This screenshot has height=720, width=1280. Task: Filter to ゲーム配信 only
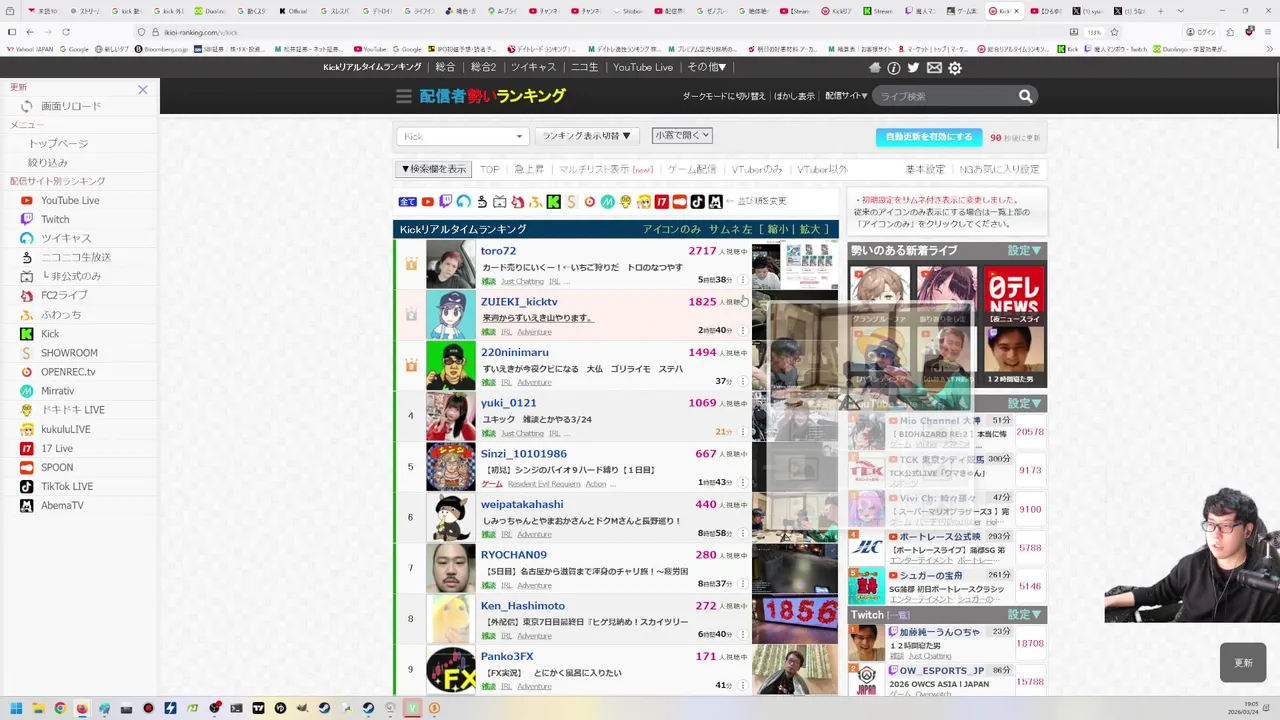(692, 169)
